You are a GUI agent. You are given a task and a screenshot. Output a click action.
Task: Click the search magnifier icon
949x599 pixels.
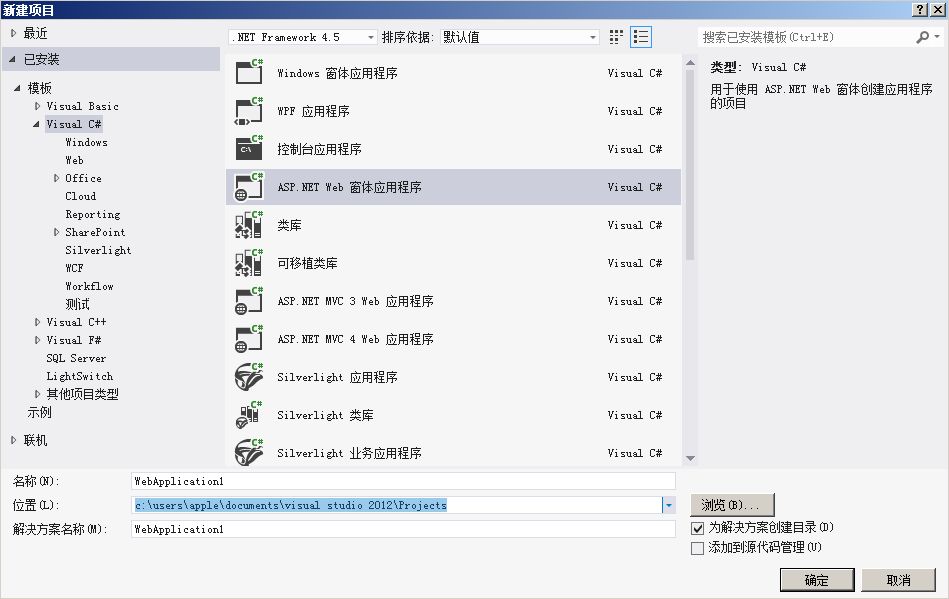tap(922, 37)
